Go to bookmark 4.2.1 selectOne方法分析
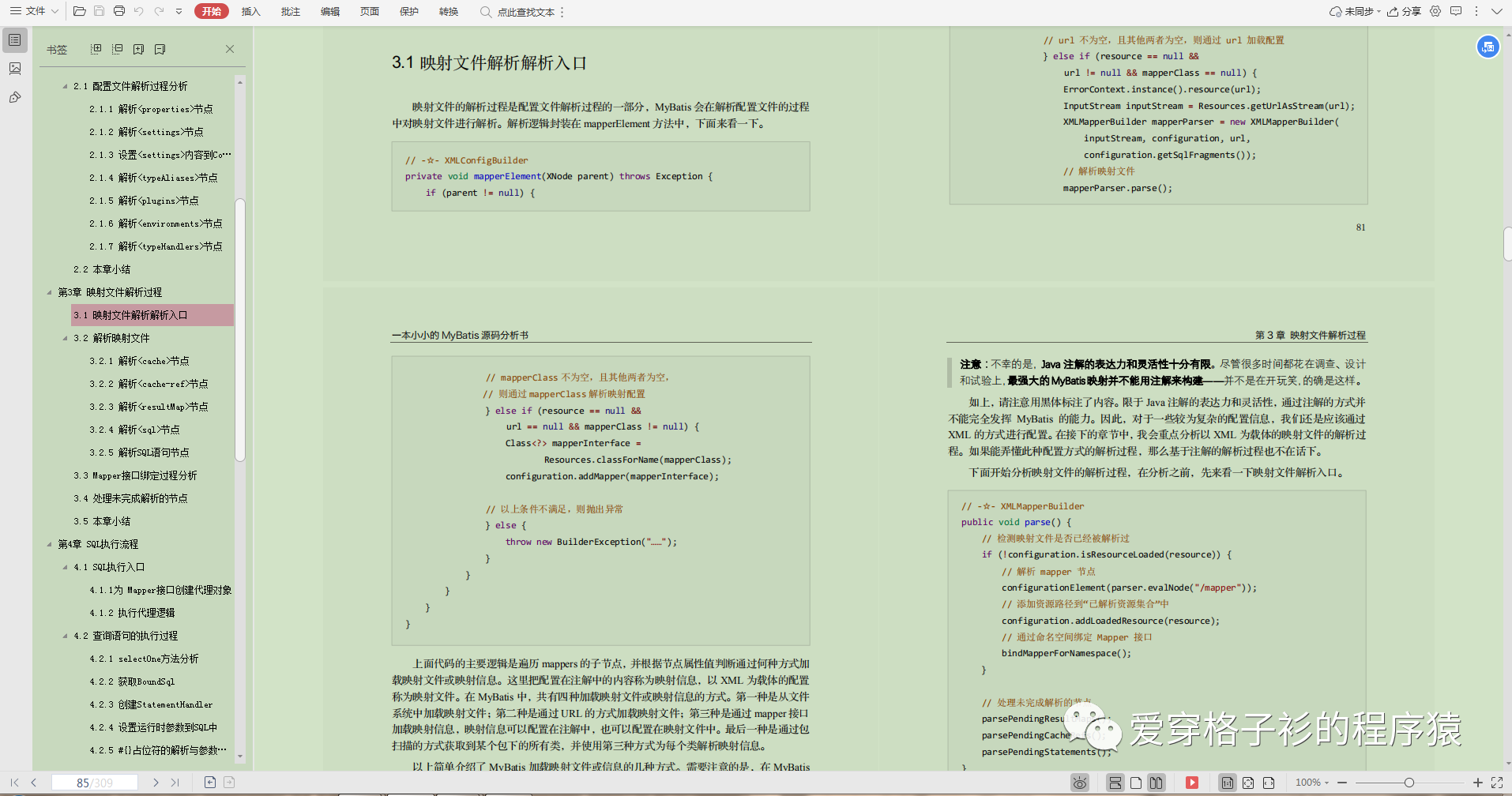 pos(144,659)
